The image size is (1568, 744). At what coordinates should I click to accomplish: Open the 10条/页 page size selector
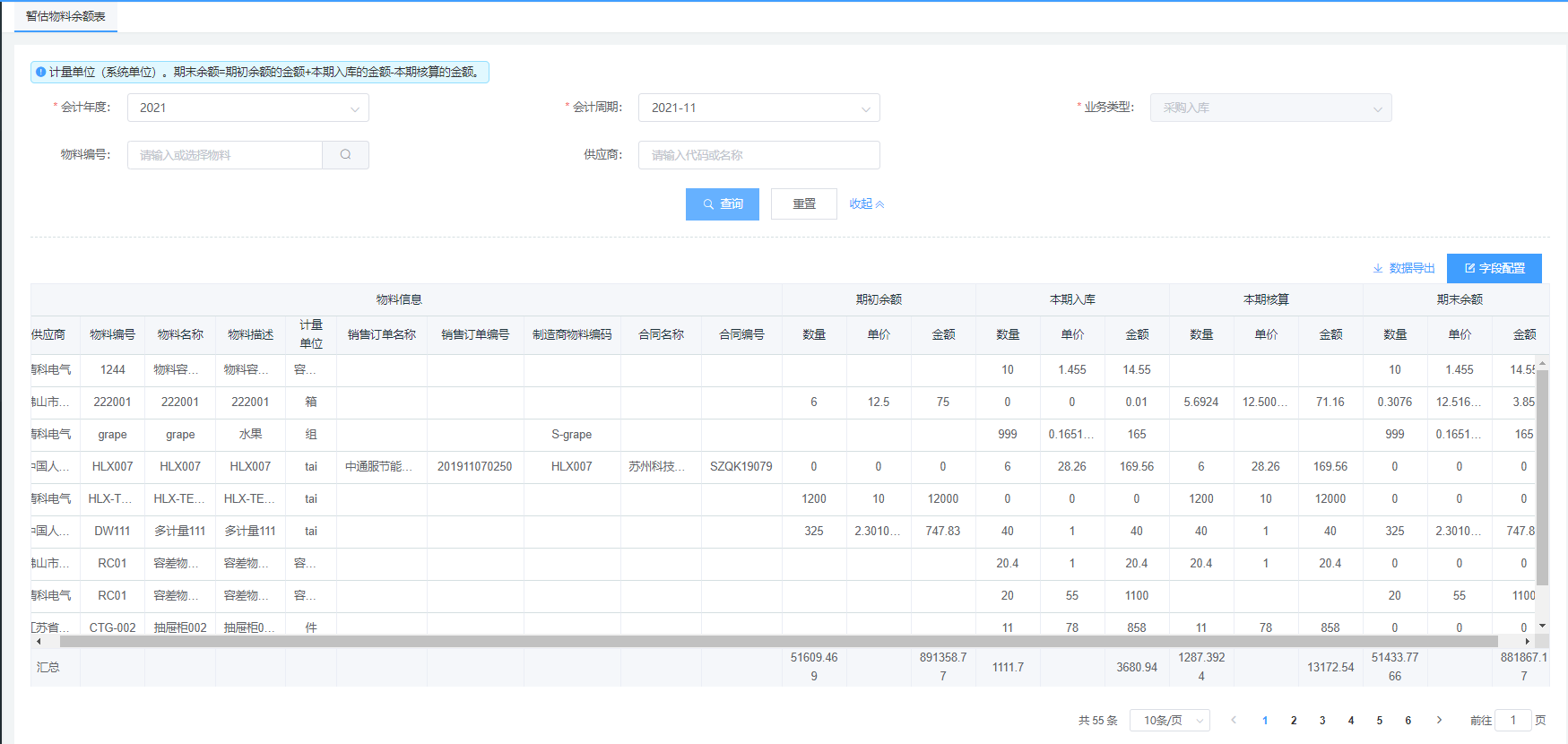tap(1170, 720)
